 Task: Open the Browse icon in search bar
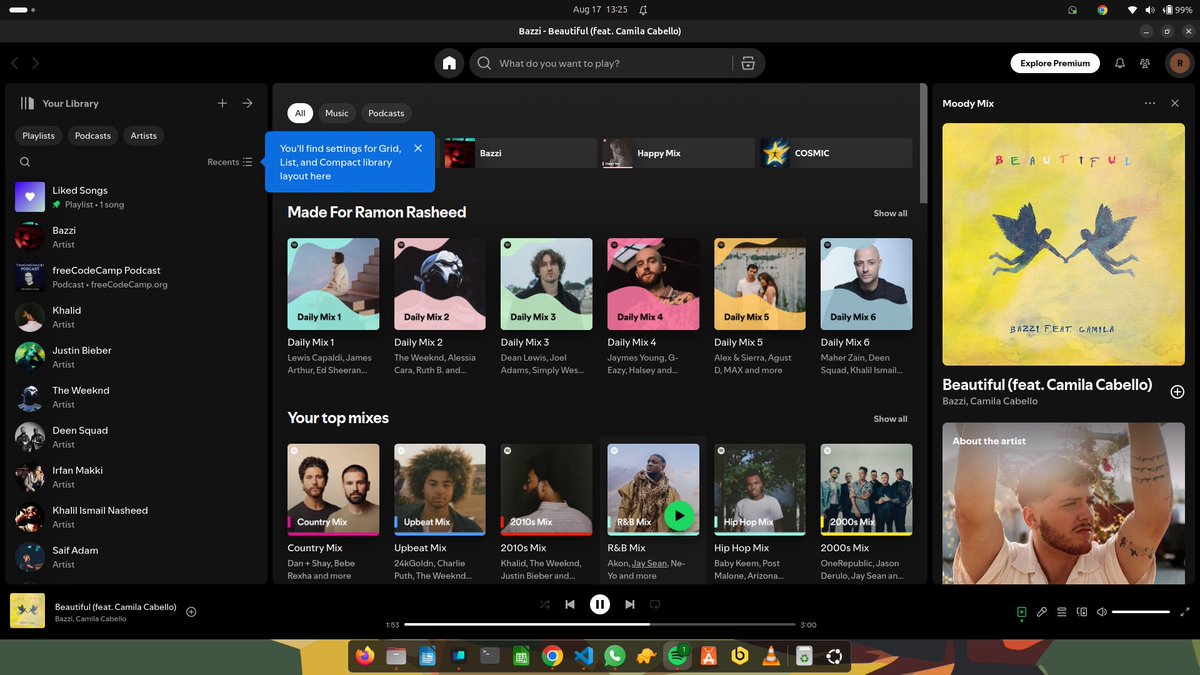pyautogui.click(x=747, y=63)
